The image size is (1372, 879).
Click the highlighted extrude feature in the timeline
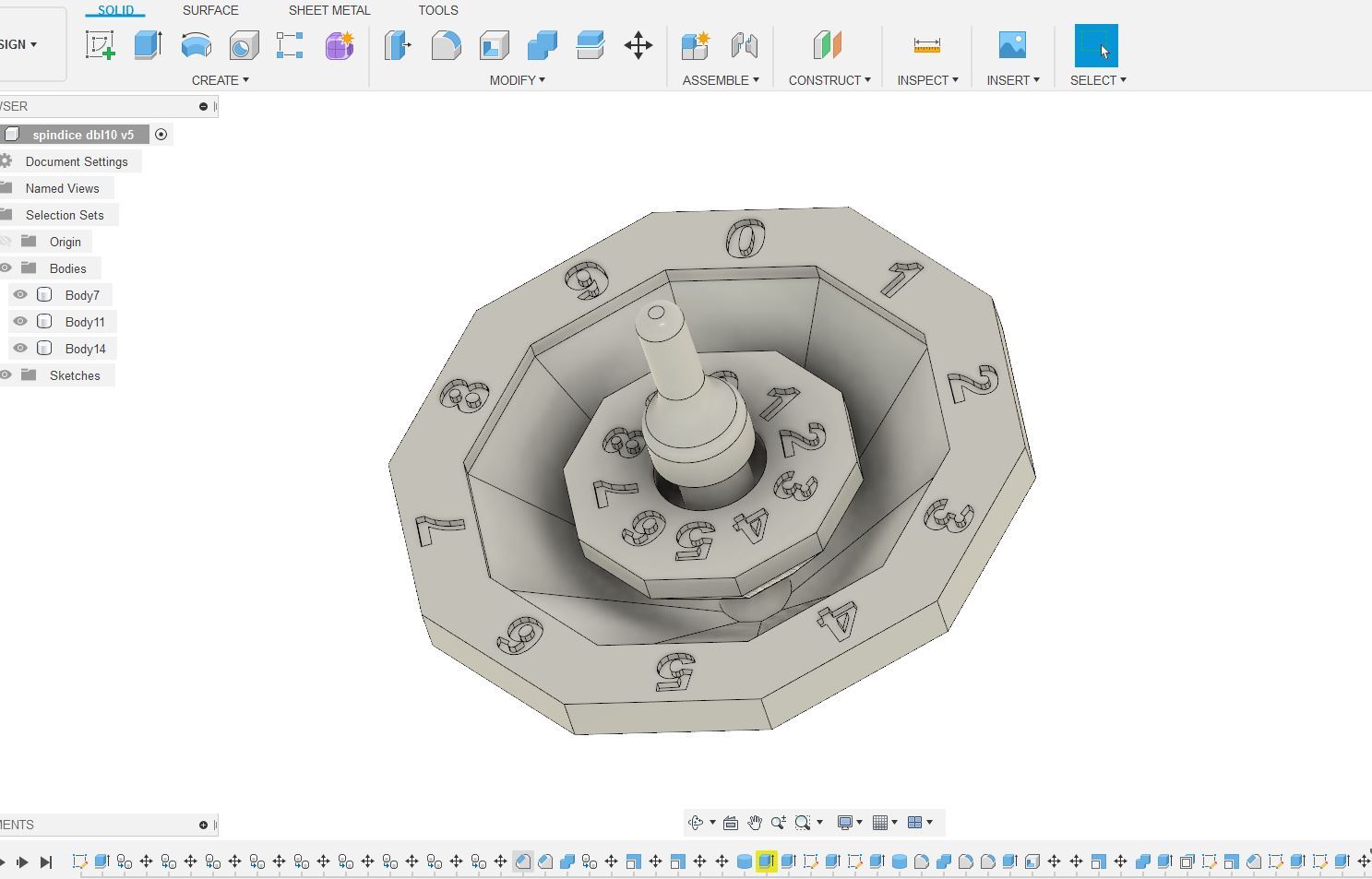pos(766,861)
